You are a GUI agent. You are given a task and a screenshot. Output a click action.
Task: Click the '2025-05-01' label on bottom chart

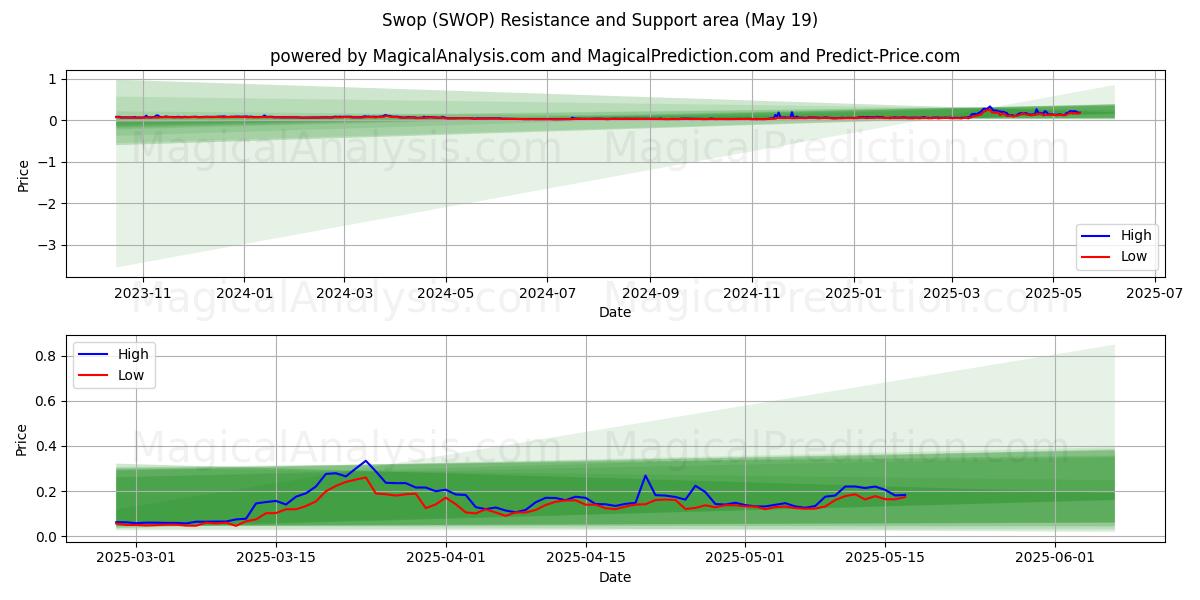745,558
